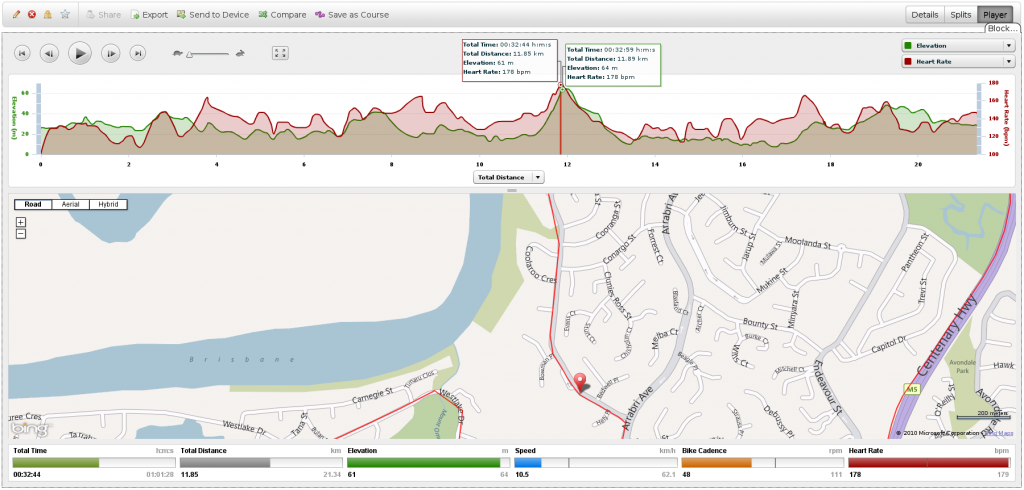This screenshot has height=490, width=1024.
Task: Select the Hybrid map view
Action: pos(108,204)
